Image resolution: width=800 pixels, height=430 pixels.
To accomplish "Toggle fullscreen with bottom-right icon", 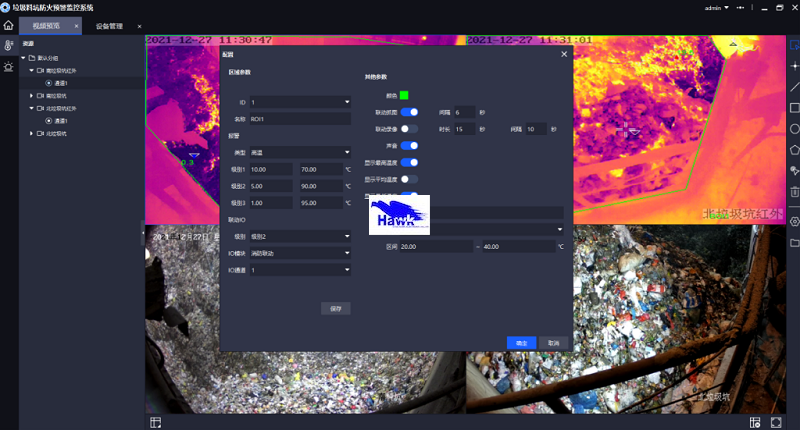I will 776,422.
